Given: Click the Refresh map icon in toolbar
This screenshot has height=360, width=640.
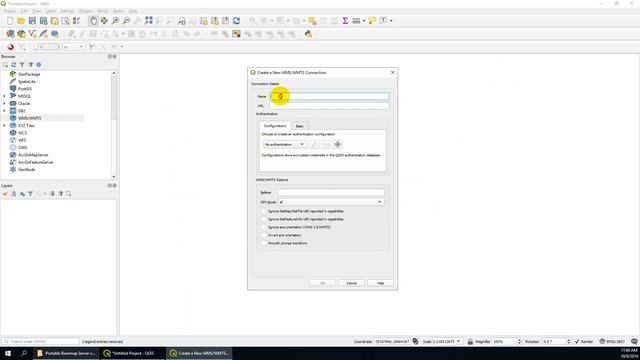Looking at the screenshot, I should coord(236,21).
